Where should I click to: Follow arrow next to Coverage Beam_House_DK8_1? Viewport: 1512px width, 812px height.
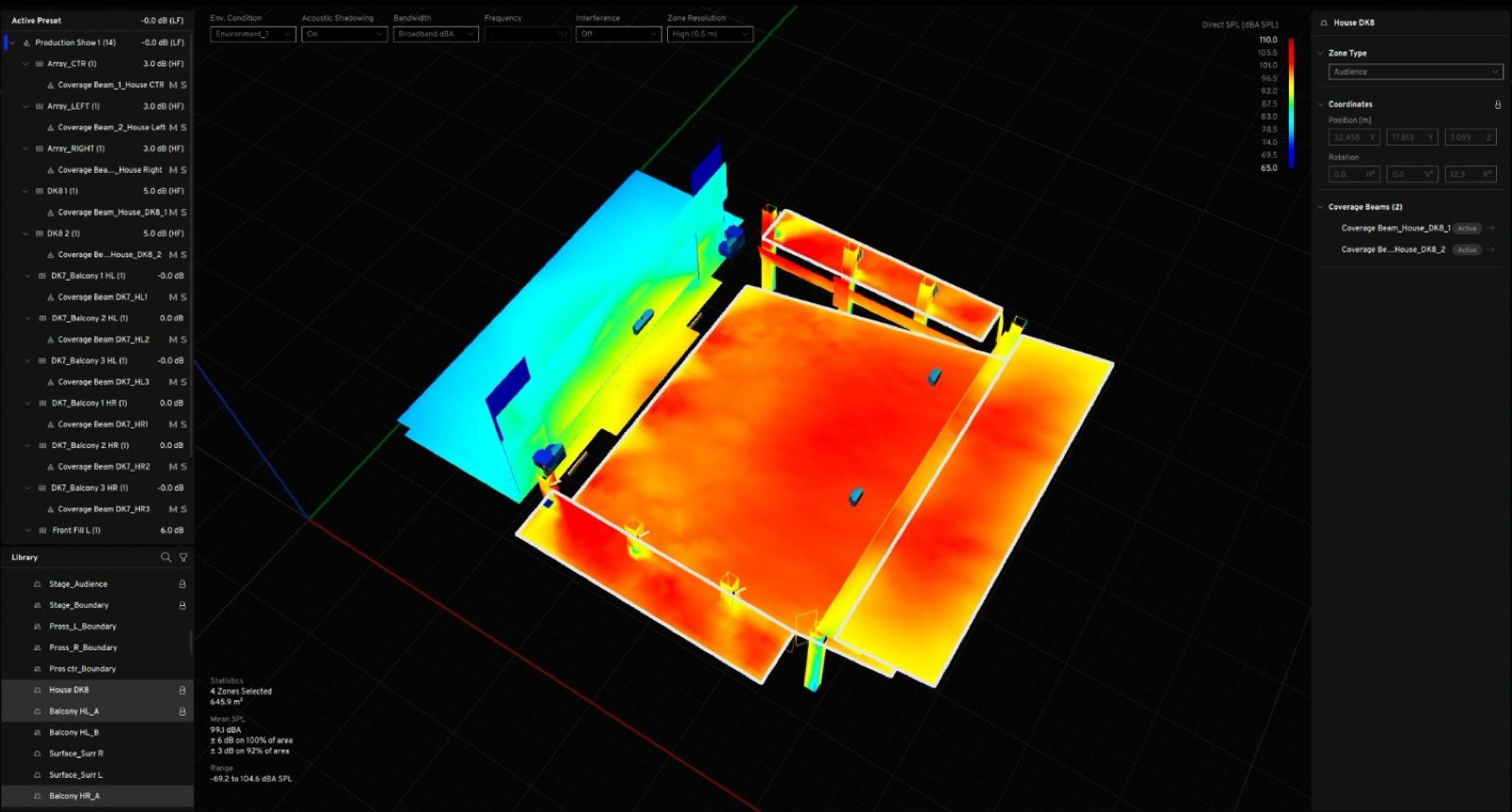(1490, 228)
